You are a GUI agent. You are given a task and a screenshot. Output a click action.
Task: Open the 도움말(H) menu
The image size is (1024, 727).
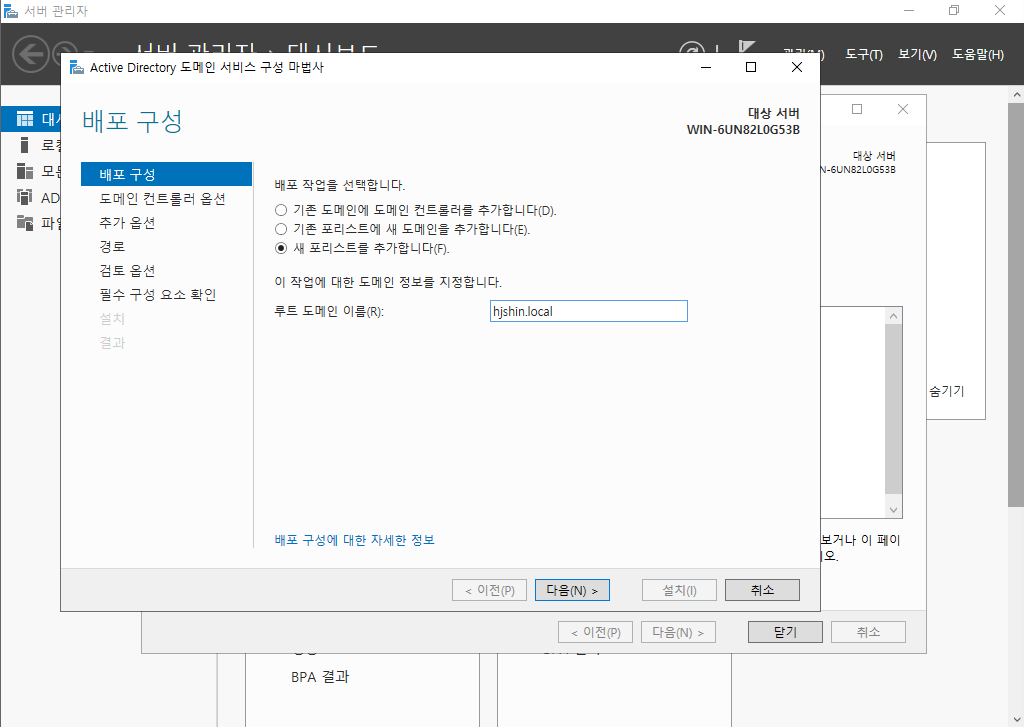click(x=978, y=55)
